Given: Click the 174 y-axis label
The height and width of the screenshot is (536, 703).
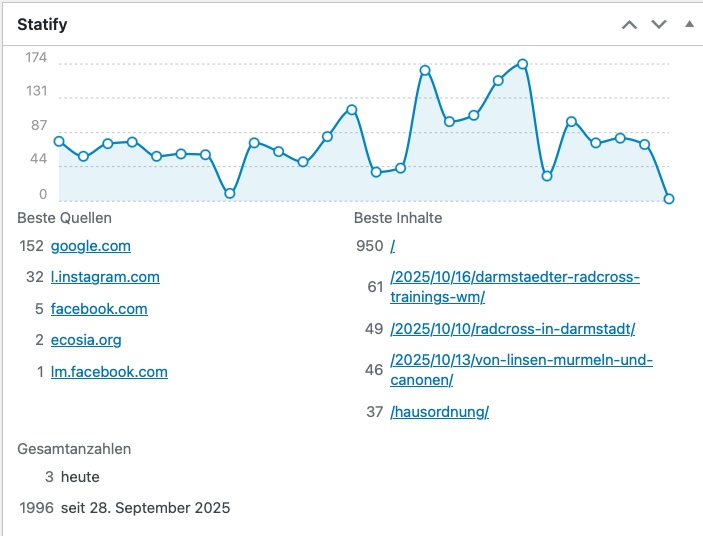Looking at the screenshot, I should [37, 58].
